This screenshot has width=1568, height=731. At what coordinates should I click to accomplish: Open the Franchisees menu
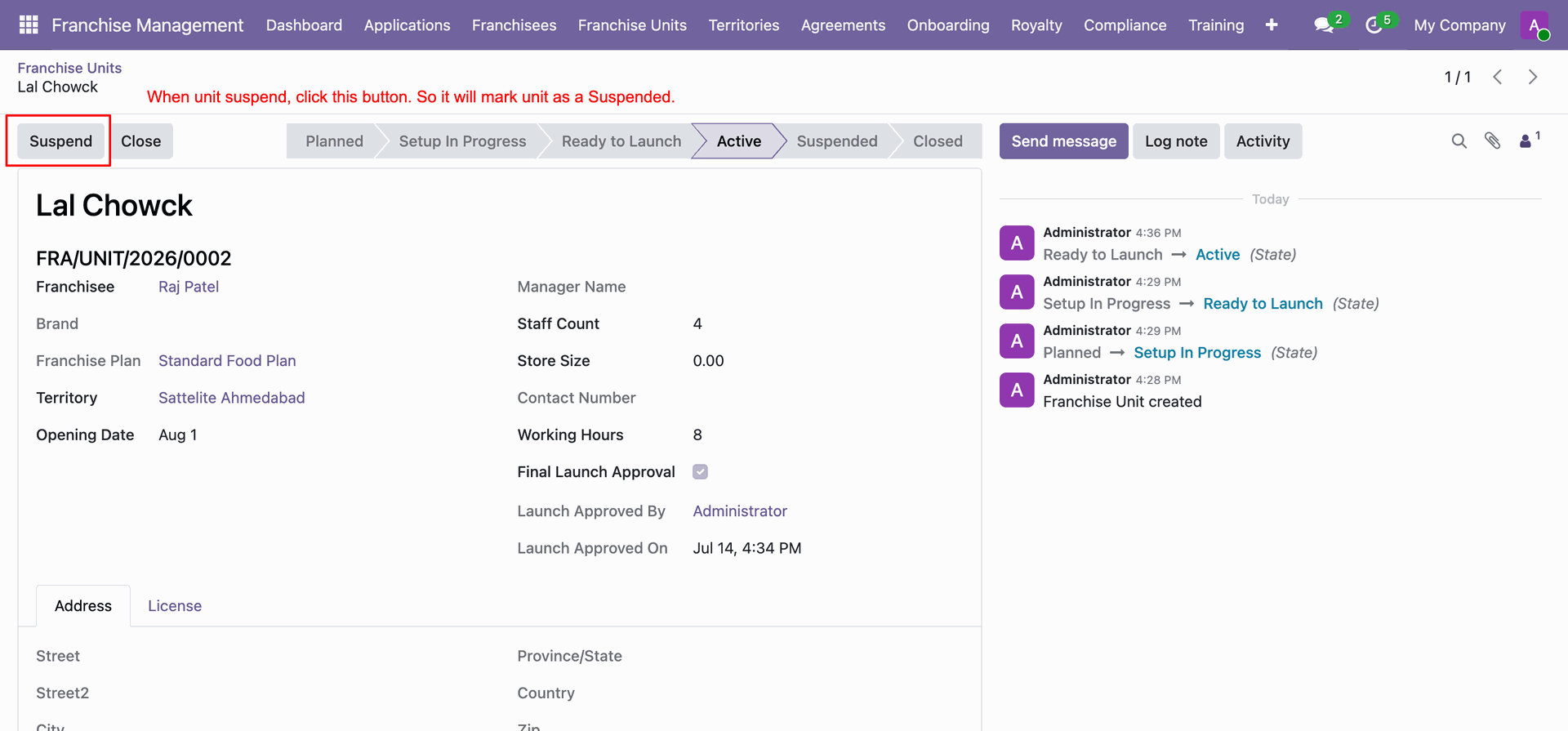pyautogui.click(x=514, y=25)
